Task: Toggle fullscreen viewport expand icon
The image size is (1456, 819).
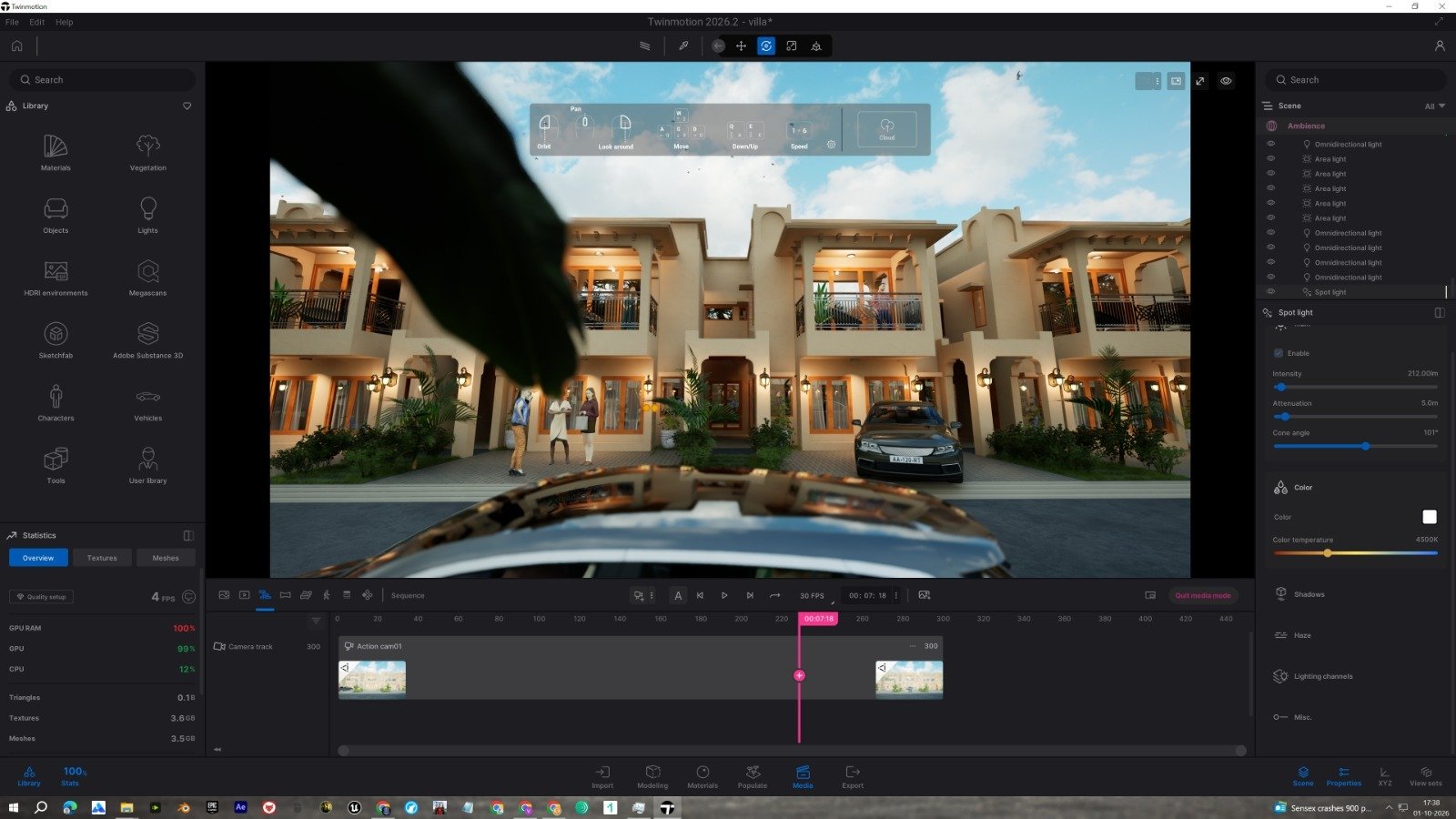Action: (1200, 81)
